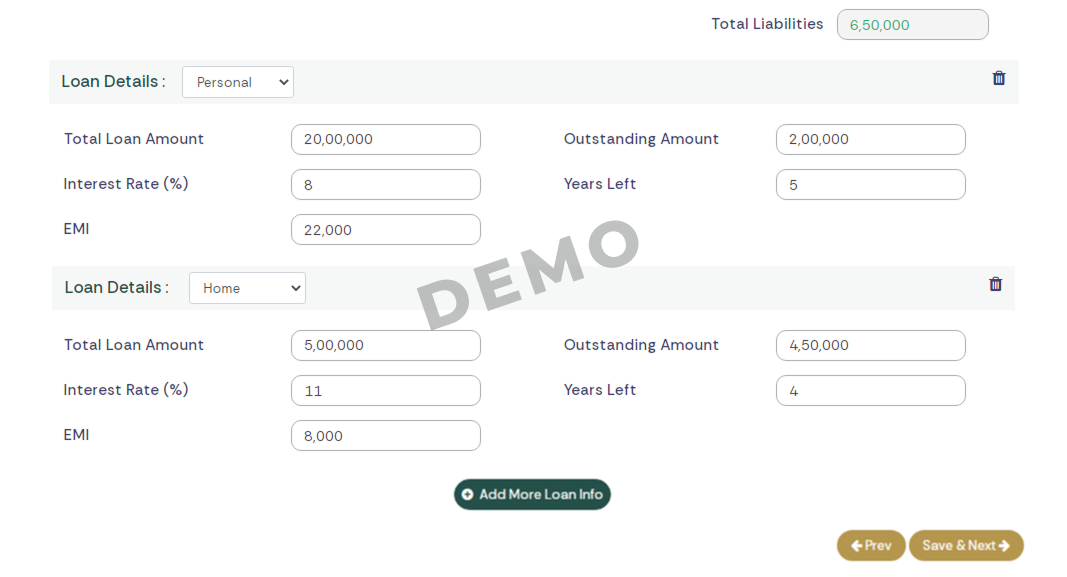This screenshot has height=577, width=1067.
Task: Select the Years Left field showing 4
Action: click(870, 391)
